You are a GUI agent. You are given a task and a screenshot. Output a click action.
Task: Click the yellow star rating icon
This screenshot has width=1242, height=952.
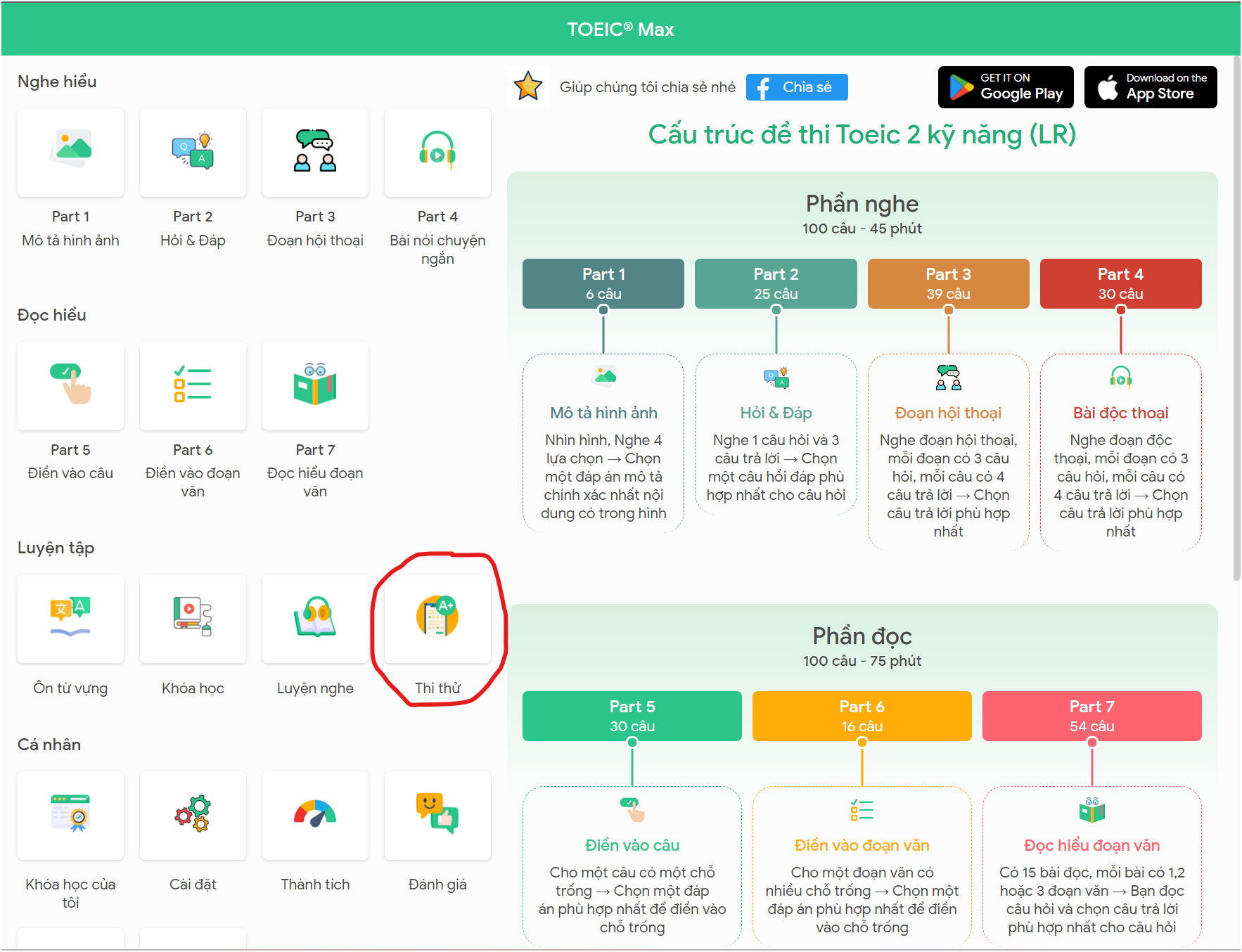527,86
